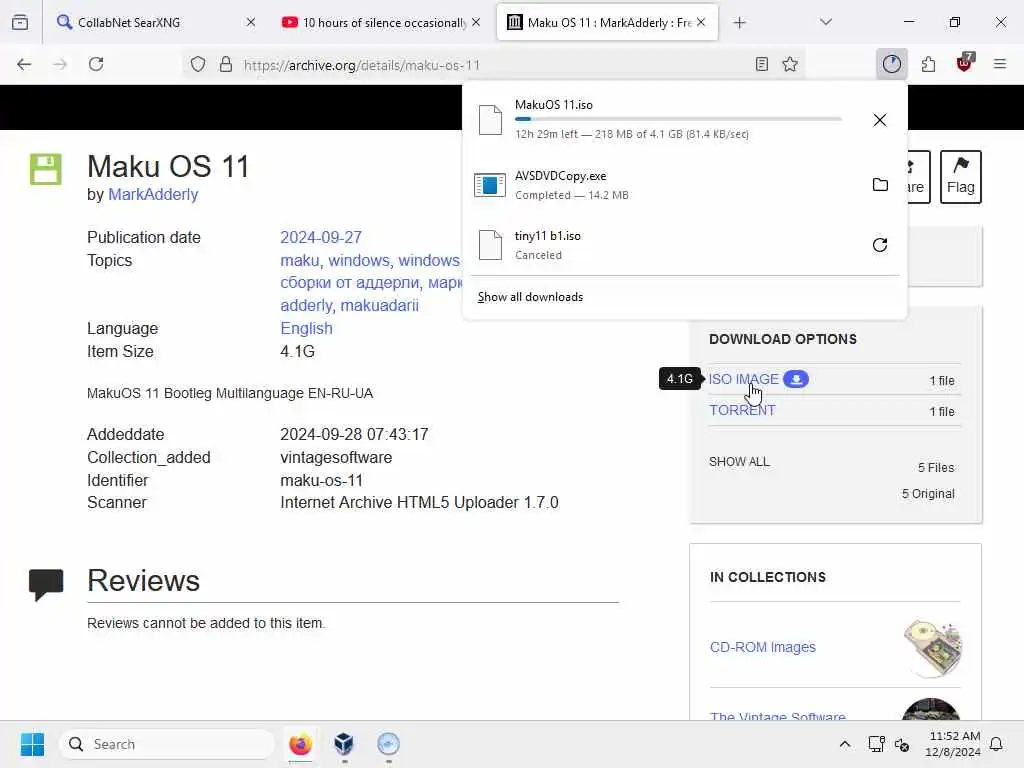Open VirtualBox from the taskbar

coord(344,744)
